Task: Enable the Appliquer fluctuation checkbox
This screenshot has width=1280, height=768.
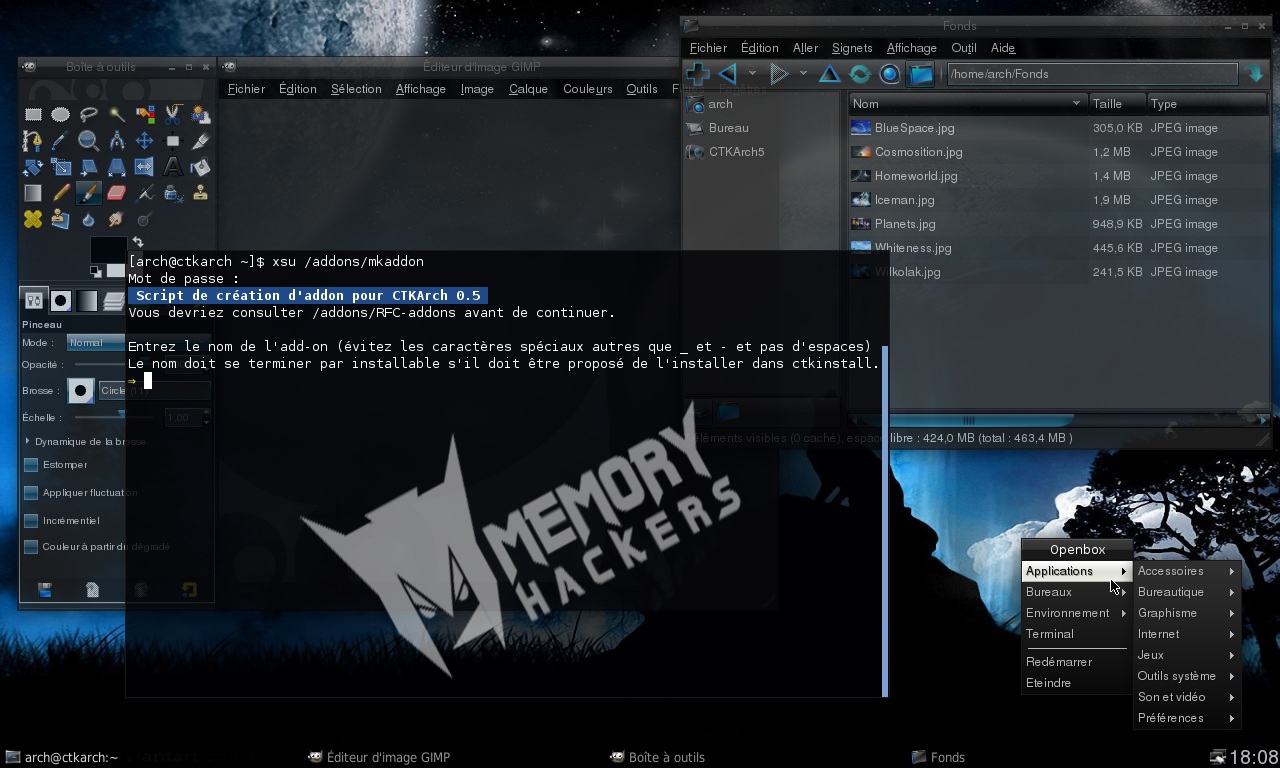Action: click(x=31, y=493)
